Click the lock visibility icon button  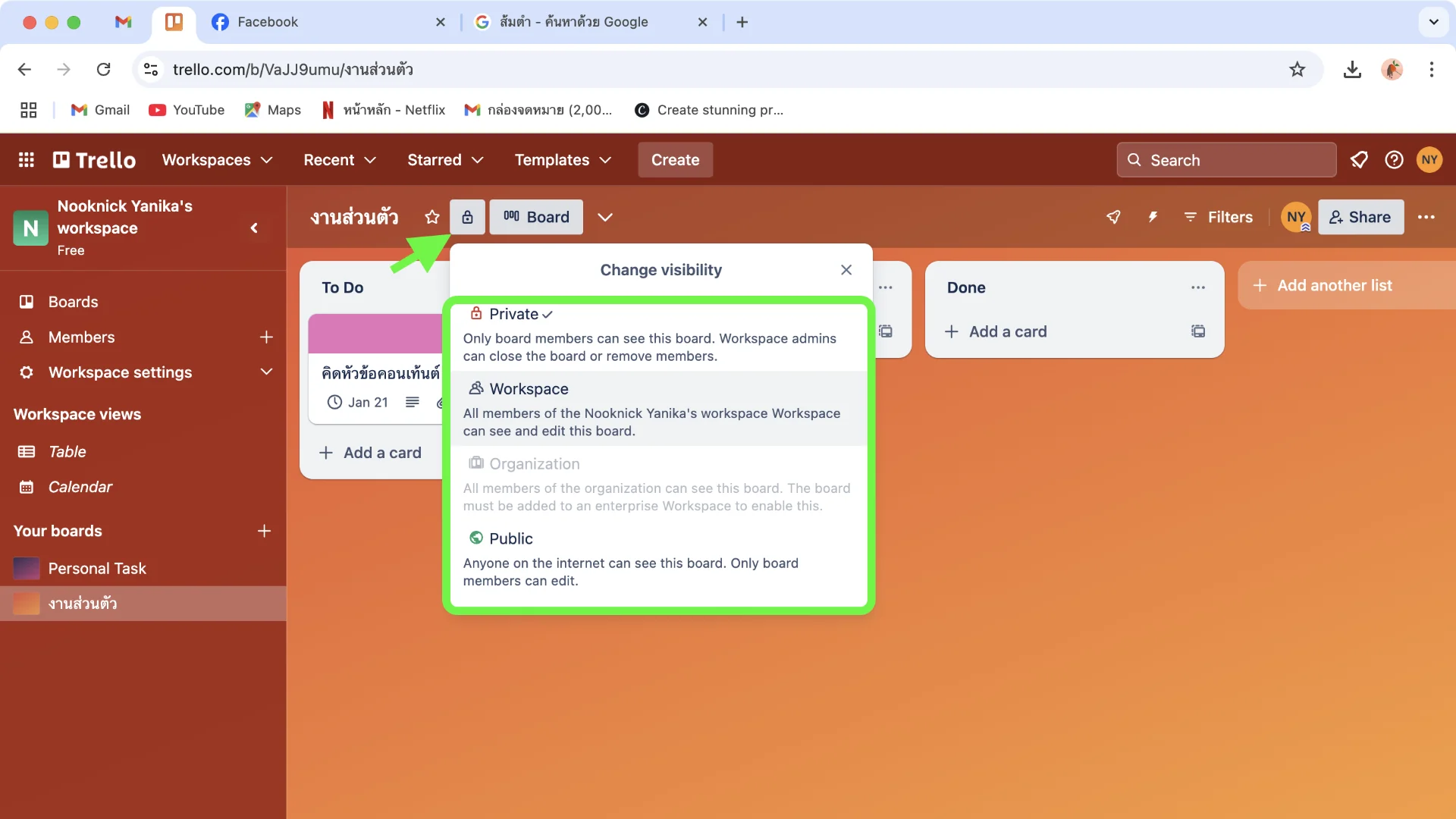[467, 218]
